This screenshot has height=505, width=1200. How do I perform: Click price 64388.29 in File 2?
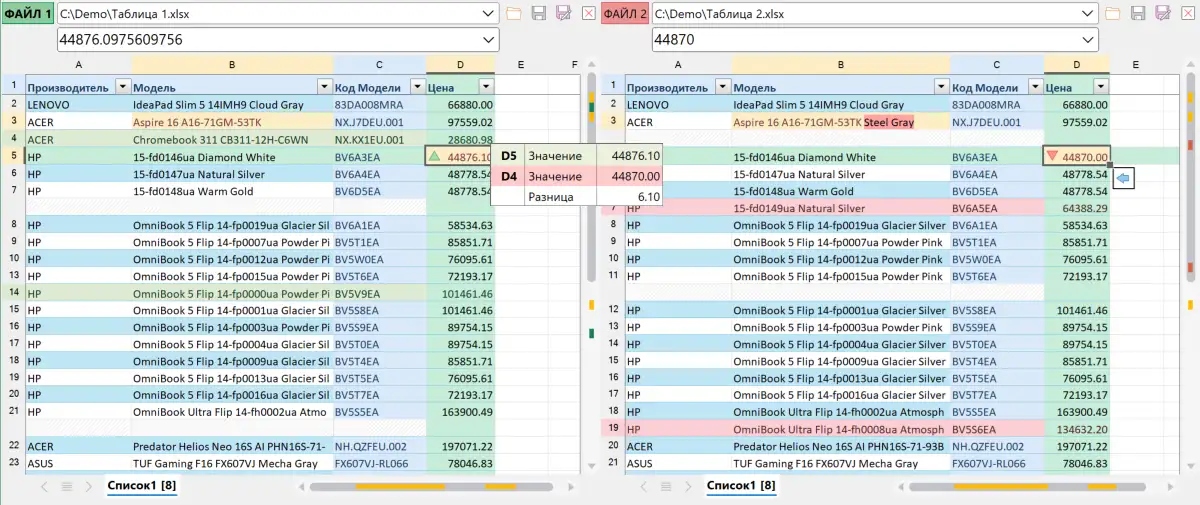1077,208
